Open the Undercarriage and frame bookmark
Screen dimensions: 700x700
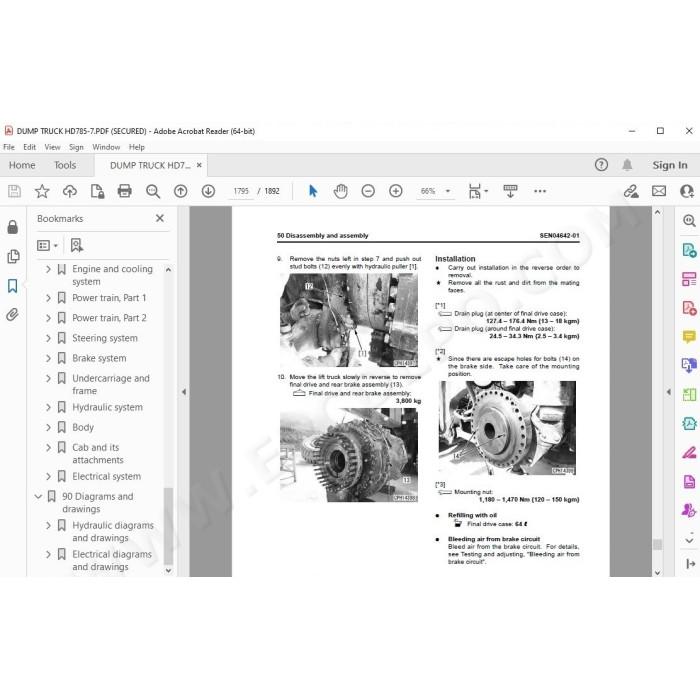tap(111, 384)
